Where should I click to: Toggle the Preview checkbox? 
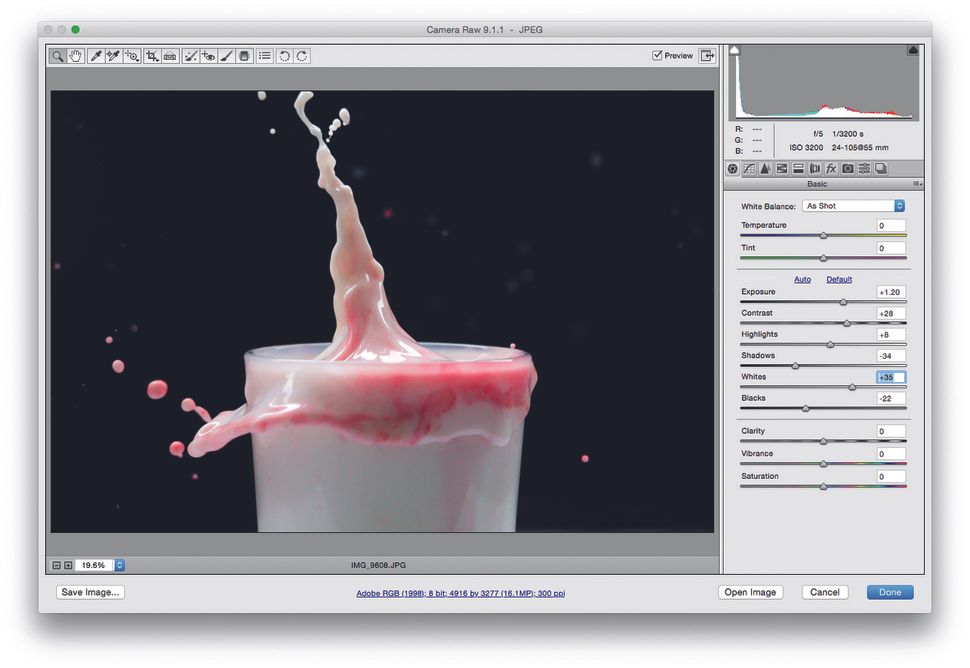click(657, 55)
